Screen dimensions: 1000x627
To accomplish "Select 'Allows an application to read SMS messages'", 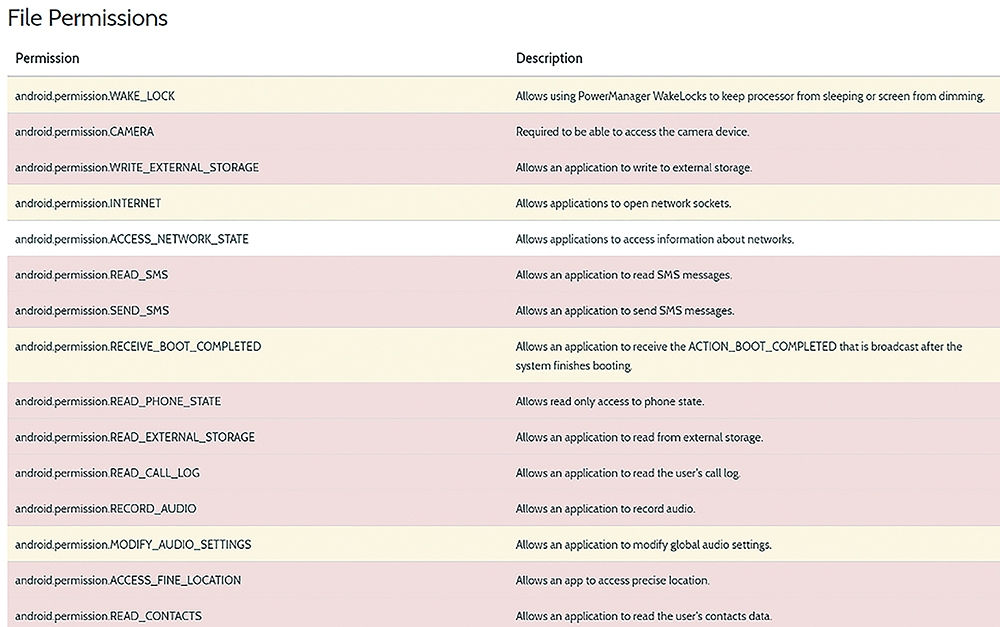I will [x=624, y=275].
